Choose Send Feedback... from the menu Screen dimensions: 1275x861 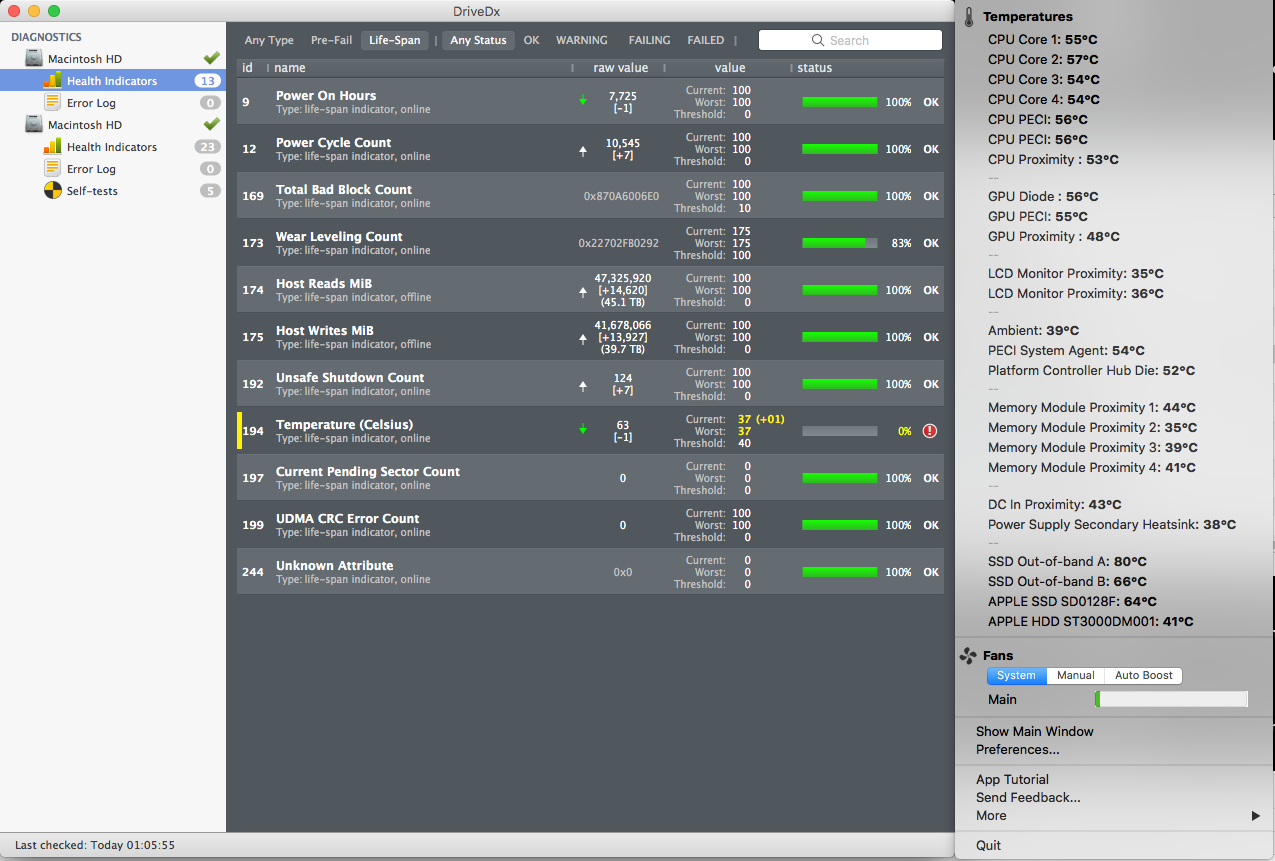click(x=1028, y=798)
